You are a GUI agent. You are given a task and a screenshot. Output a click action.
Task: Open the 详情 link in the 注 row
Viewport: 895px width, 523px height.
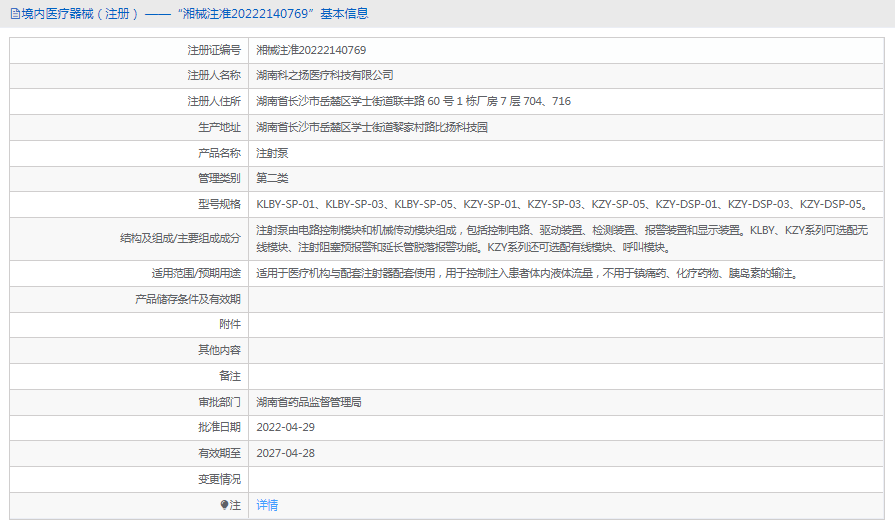click(x=267, y=505)
